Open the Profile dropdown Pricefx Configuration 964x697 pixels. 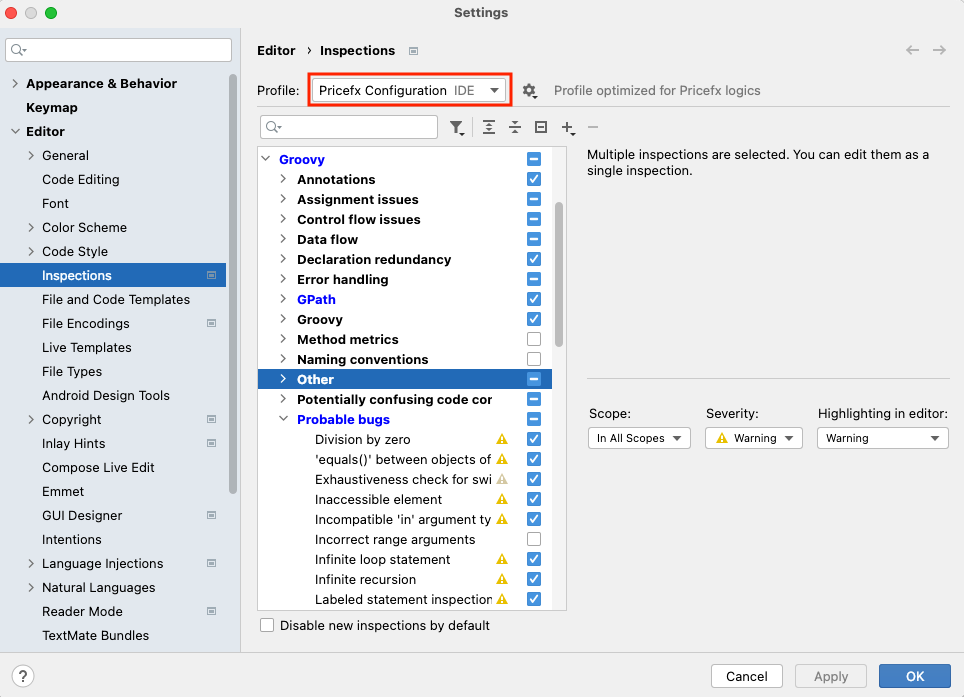(x=410, y=90)
